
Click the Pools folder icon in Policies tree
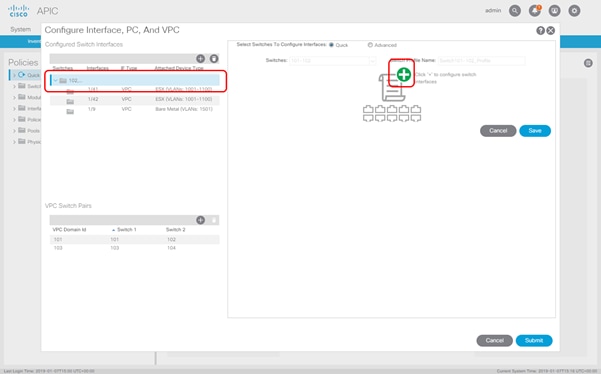click(x=22, y=130)
